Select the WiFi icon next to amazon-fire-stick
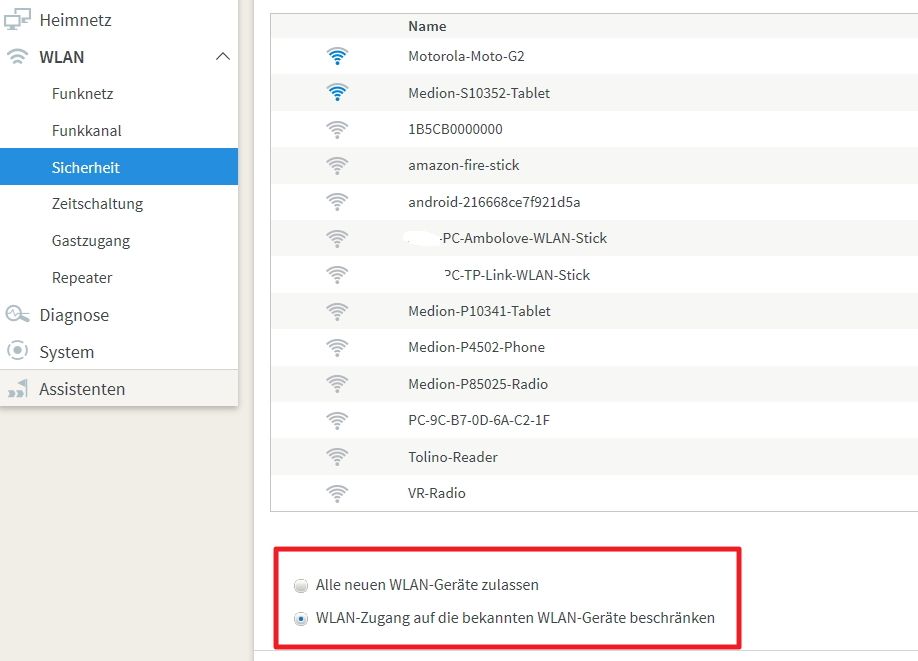 point(337,165)
